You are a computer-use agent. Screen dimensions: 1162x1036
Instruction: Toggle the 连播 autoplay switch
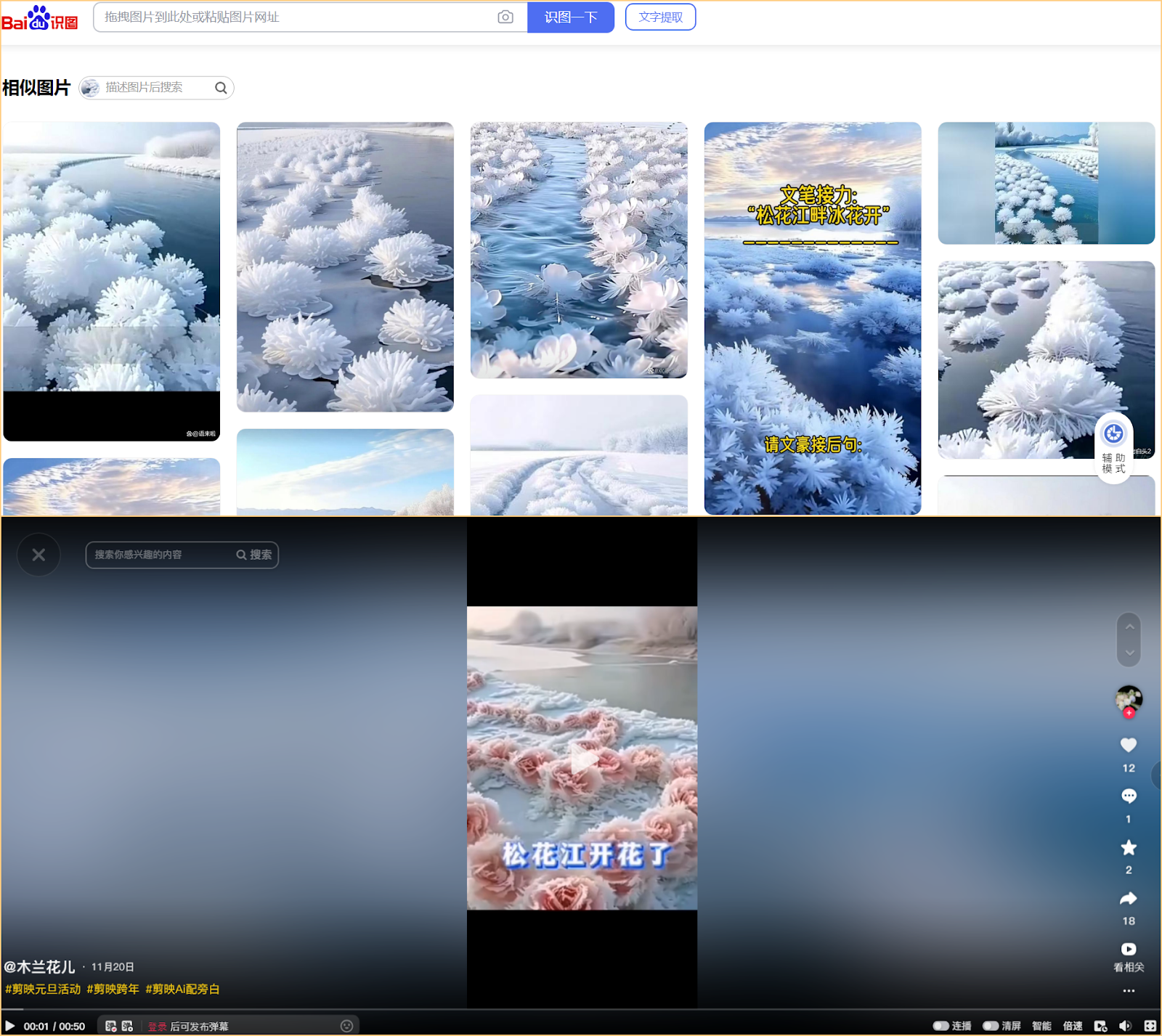coord(941,1026)
